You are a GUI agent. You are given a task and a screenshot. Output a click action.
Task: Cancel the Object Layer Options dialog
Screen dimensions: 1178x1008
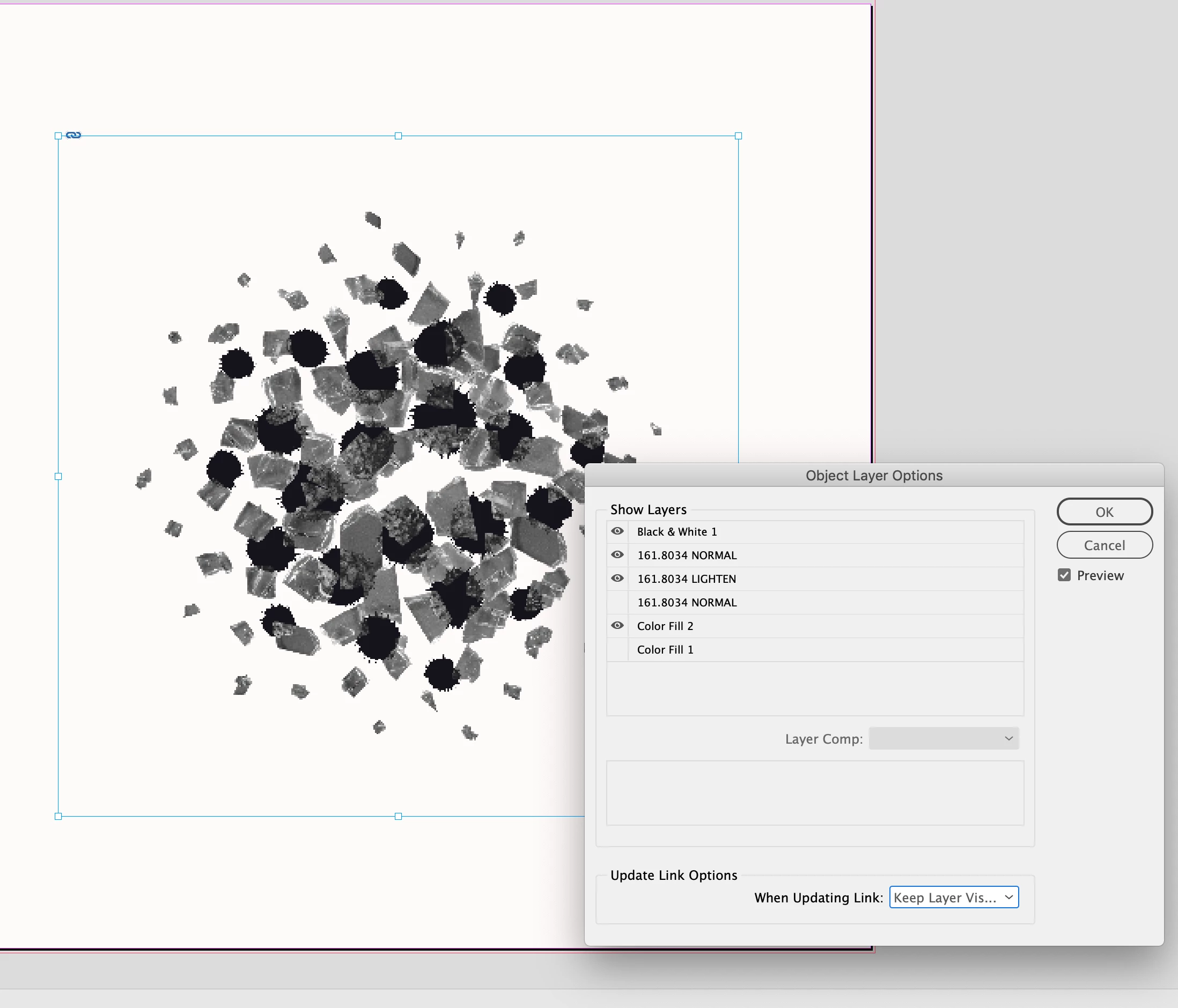1104,545
